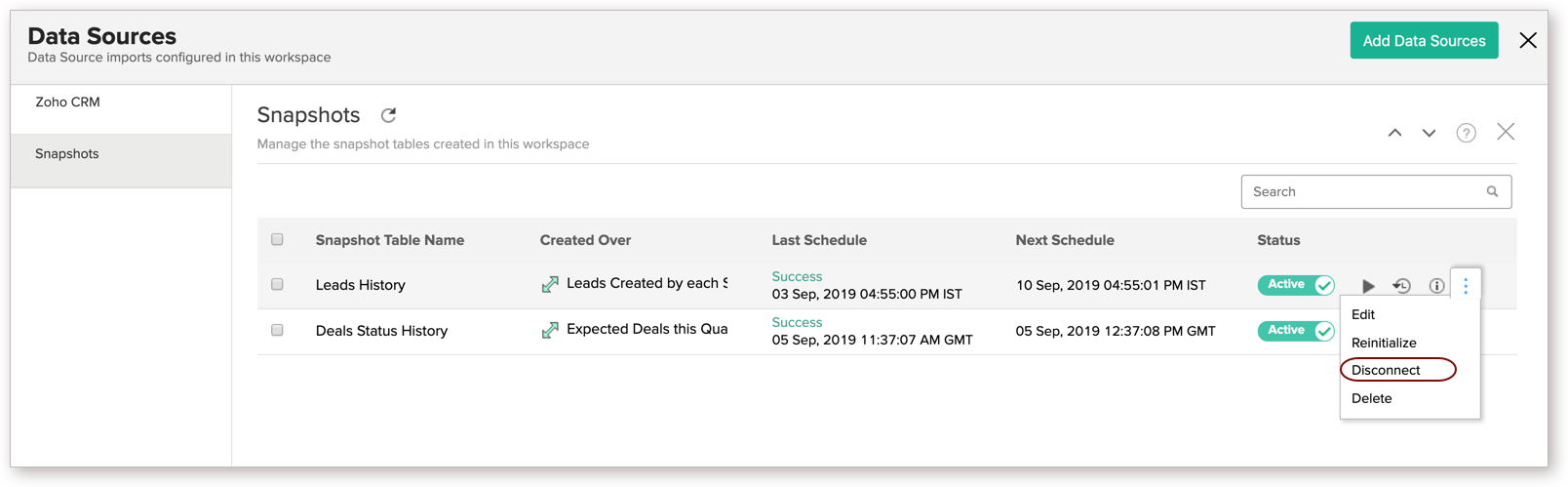
Task: Choose Reinitialize from the context menu
Action: click(x=1384, y=343)
